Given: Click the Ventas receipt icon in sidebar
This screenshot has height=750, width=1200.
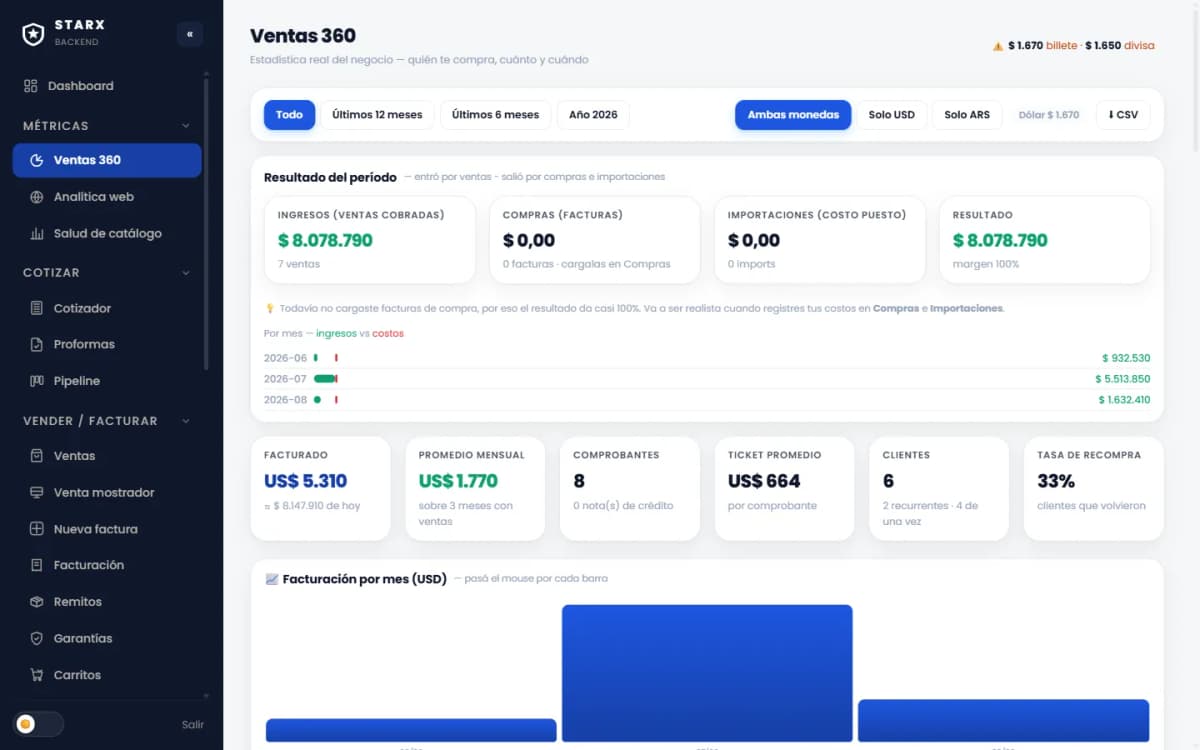Looking at the screenshot, I should click(x=37, y=456).
